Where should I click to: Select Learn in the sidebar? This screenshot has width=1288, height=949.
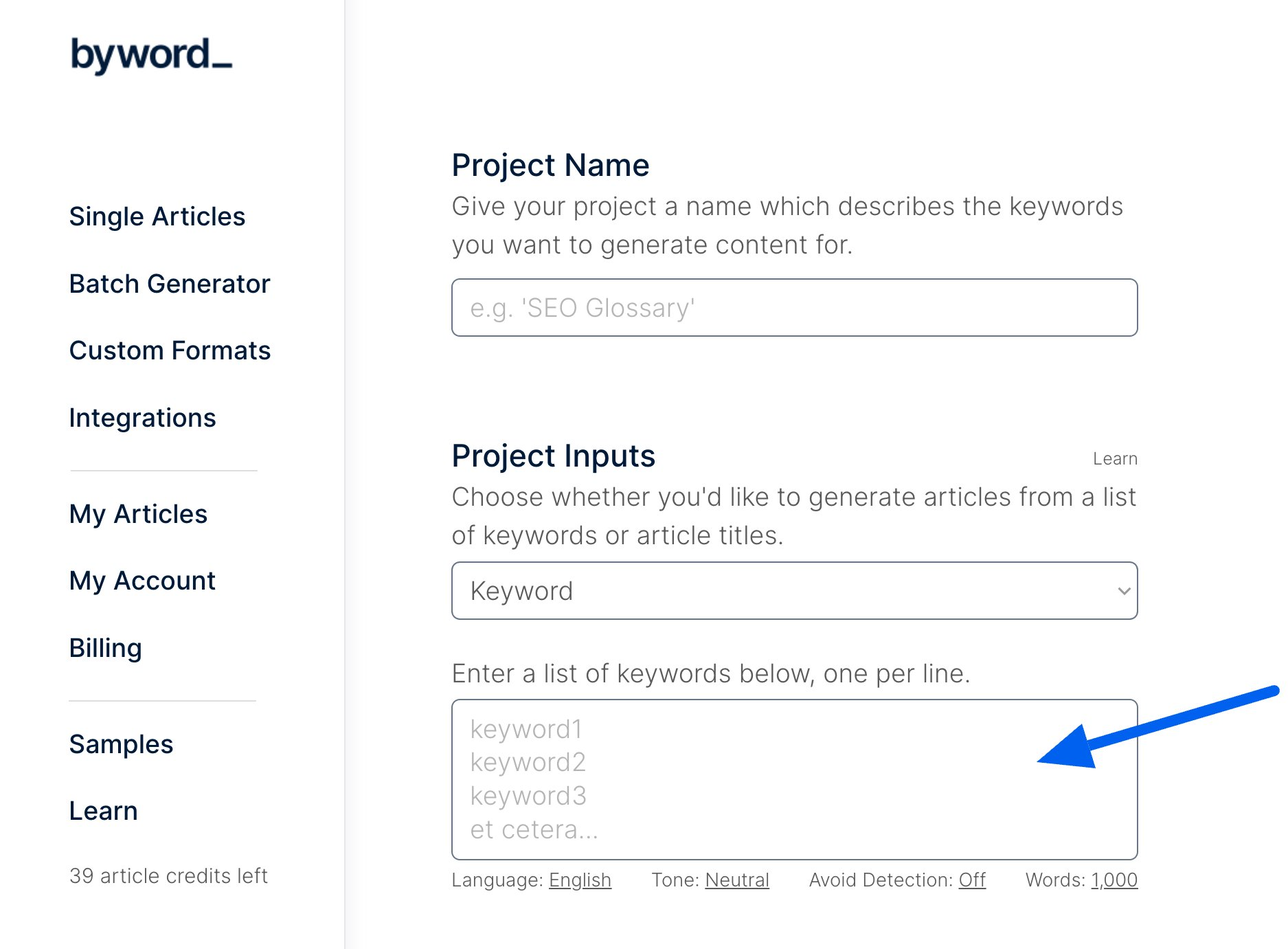(103, 811)
